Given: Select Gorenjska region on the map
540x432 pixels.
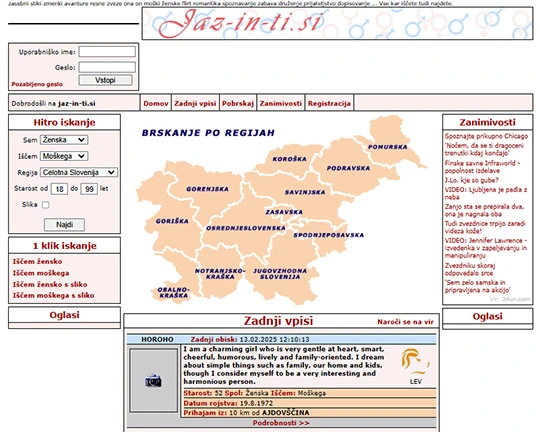Looking at the screenshot, I should [207, 189].
